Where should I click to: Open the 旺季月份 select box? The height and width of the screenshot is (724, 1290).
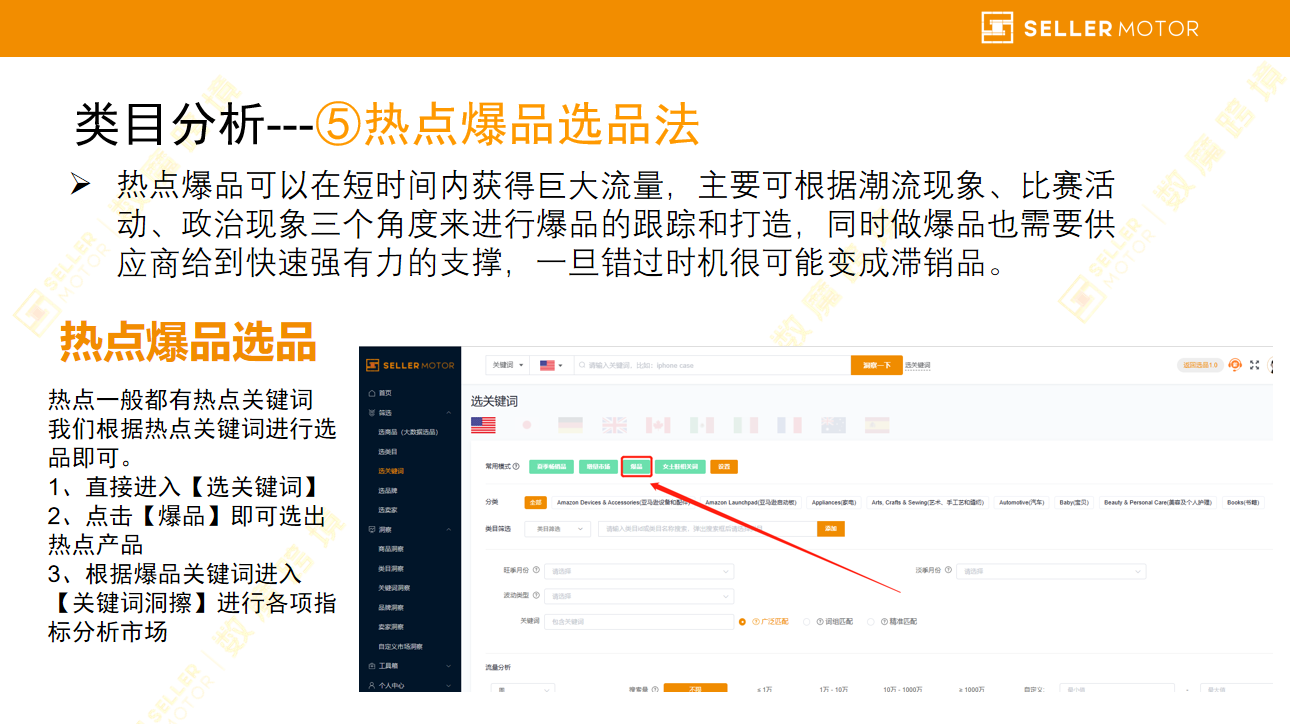tap(640, 572)
